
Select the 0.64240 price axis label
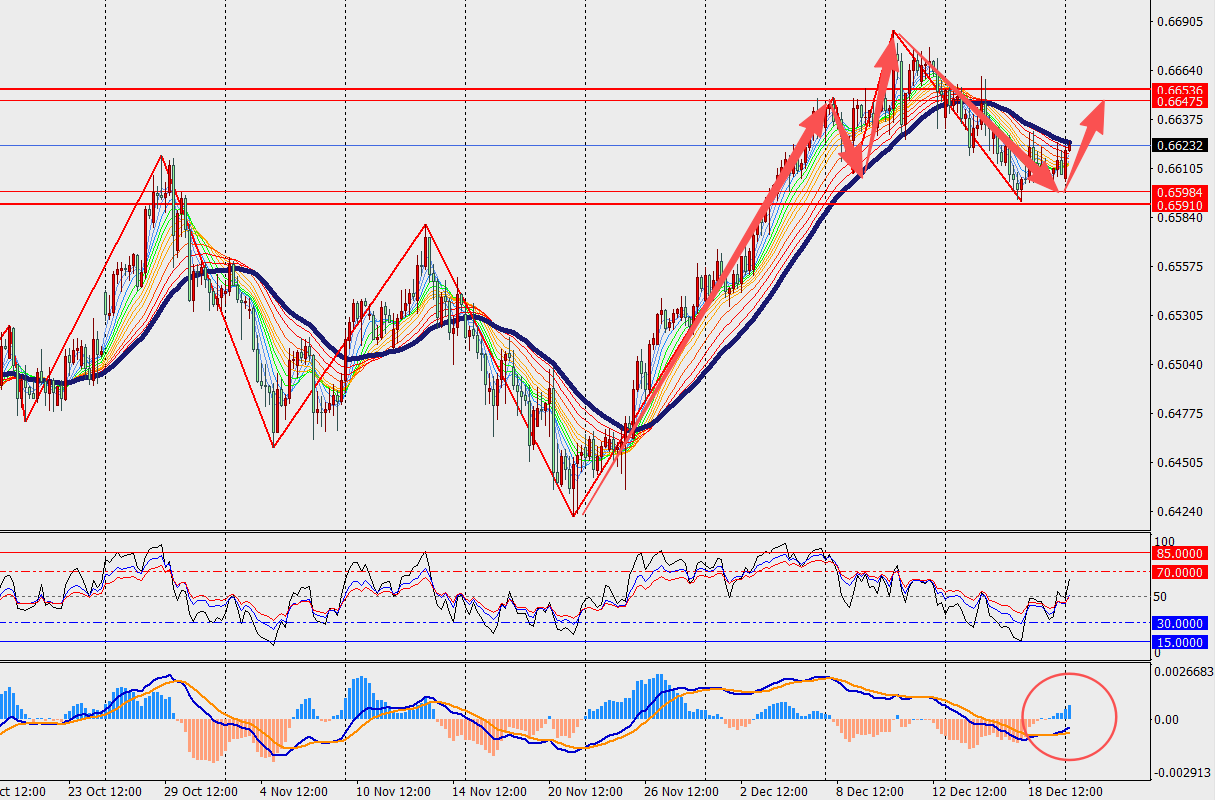[1179, 512]
